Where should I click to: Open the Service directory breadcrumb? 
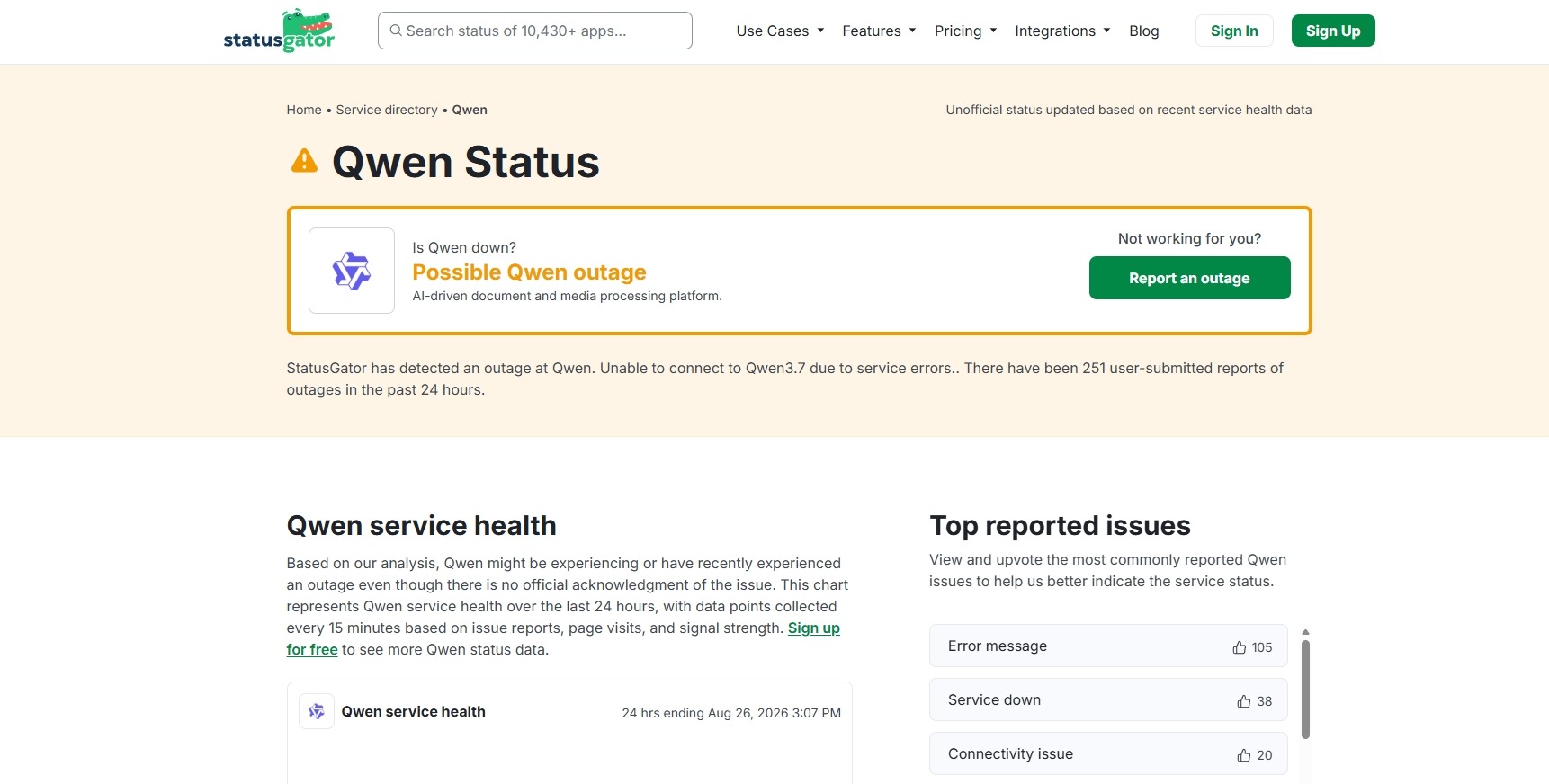click(x=387, y=110)
